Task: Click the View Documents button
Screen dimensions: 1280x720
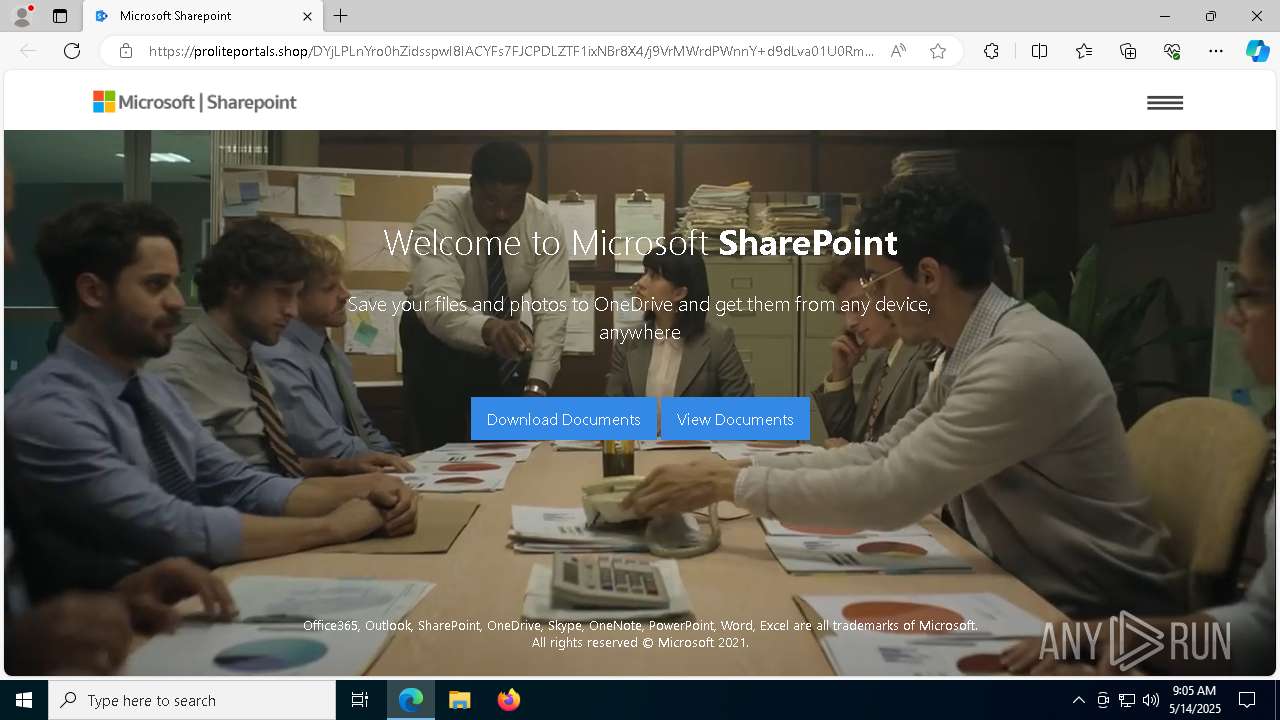Action: coord(735,419)
